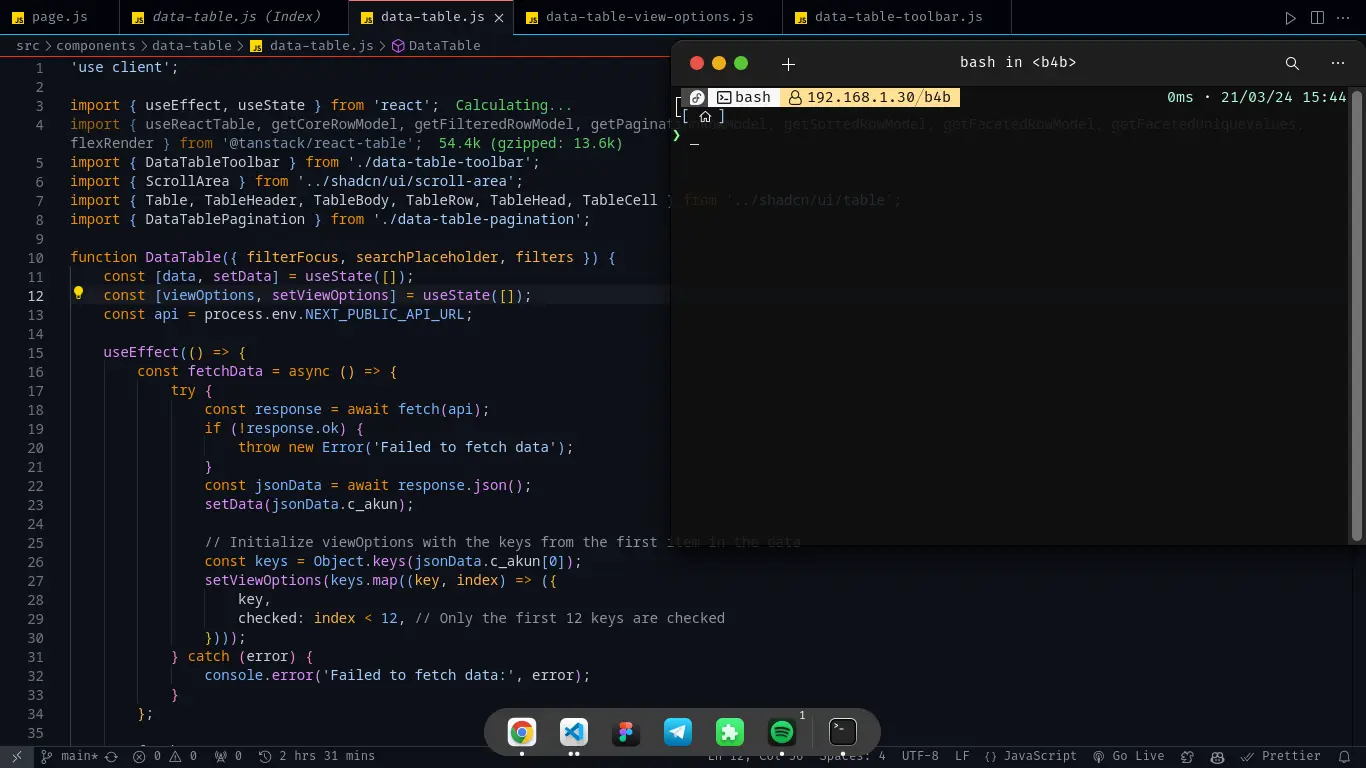The height and width of the screenshot is (768, 1366).
Task: Open forwarded ports indicator in status bar
Action: coord(228,757)
